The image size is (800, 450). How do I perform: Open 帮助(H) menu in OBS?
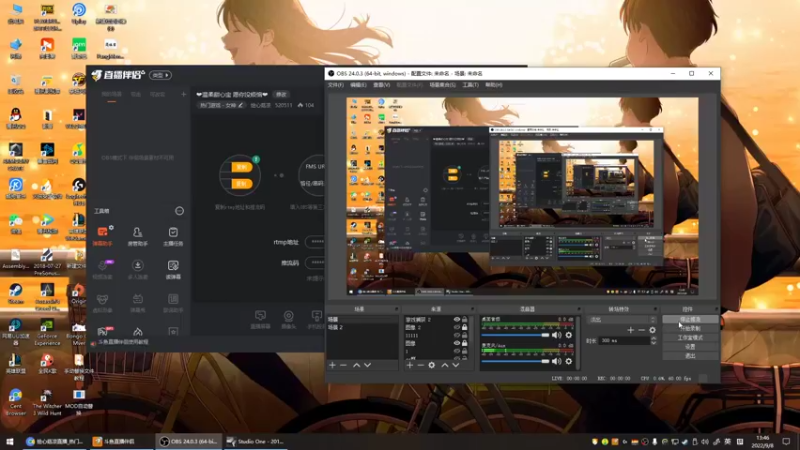pyautogui.click(x=493, y=85)
